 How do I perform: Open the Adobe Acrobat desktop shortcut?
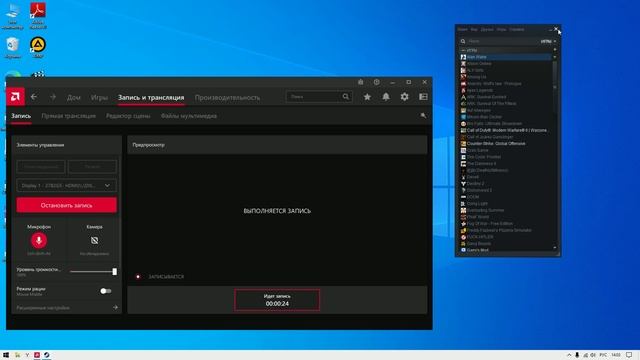pos(38,16)
